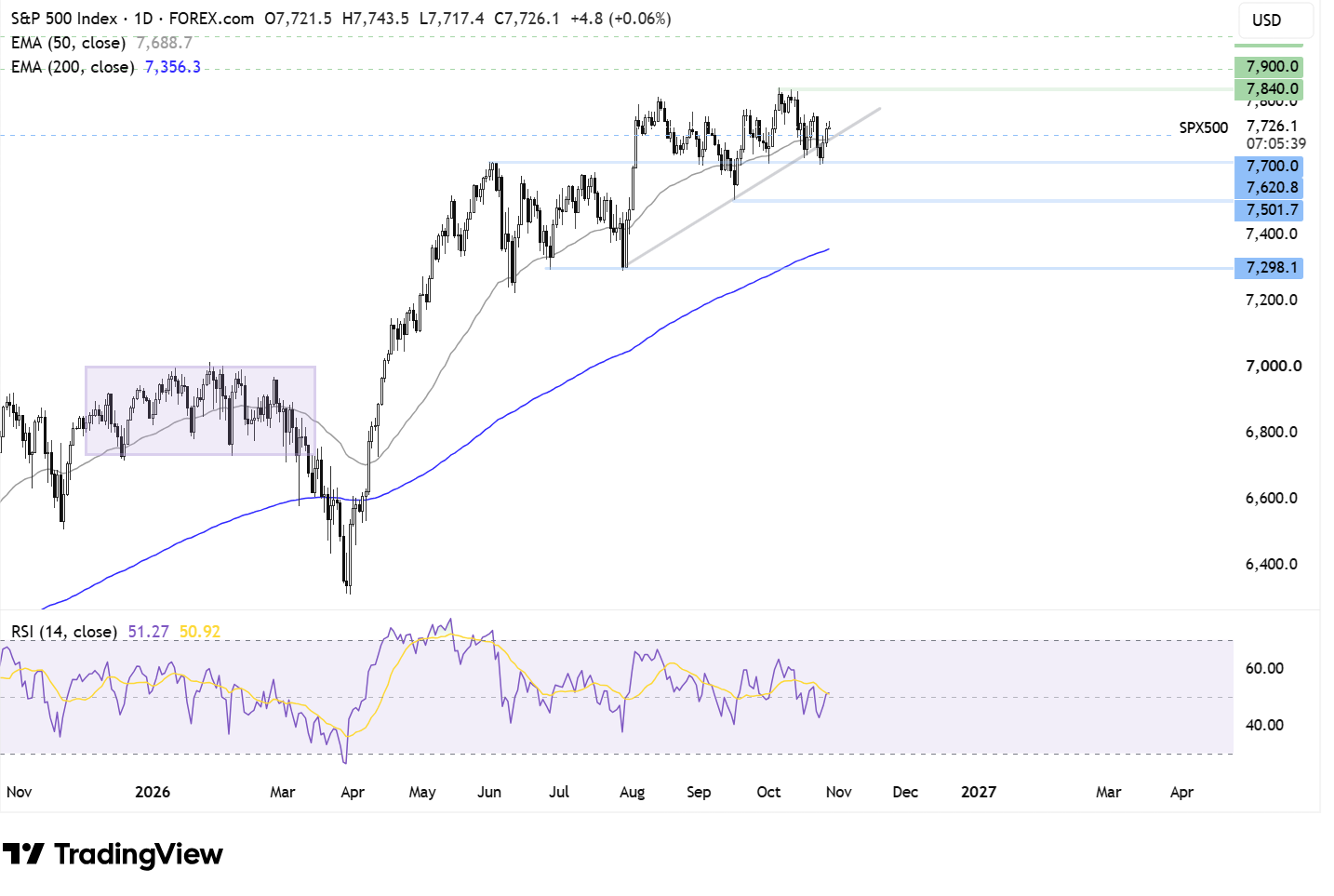Click the gray ascending trendline drawing
This screenshot has width=1334, height=896.
point(752,188)
